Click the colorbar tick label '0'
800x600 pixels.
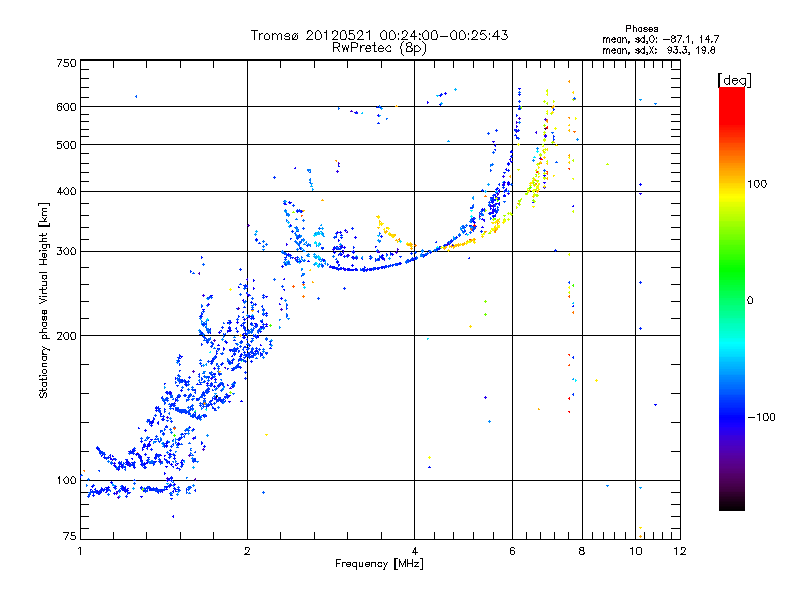click(750, 301)
